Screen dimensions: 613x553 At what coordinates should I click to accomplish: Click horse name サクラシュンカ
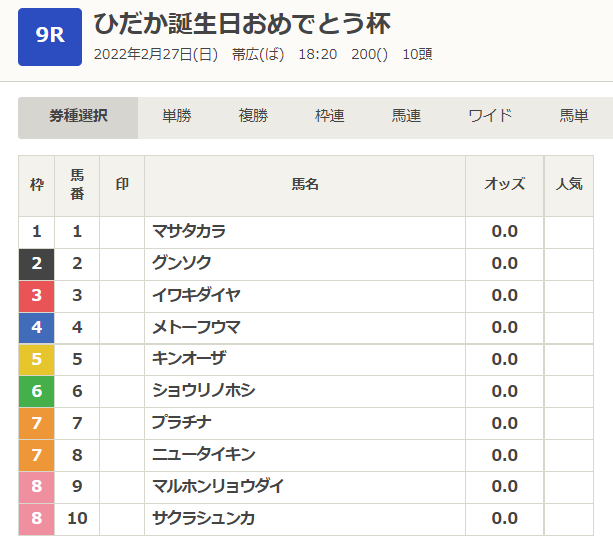pyautogui.click(x=203, y=519)
